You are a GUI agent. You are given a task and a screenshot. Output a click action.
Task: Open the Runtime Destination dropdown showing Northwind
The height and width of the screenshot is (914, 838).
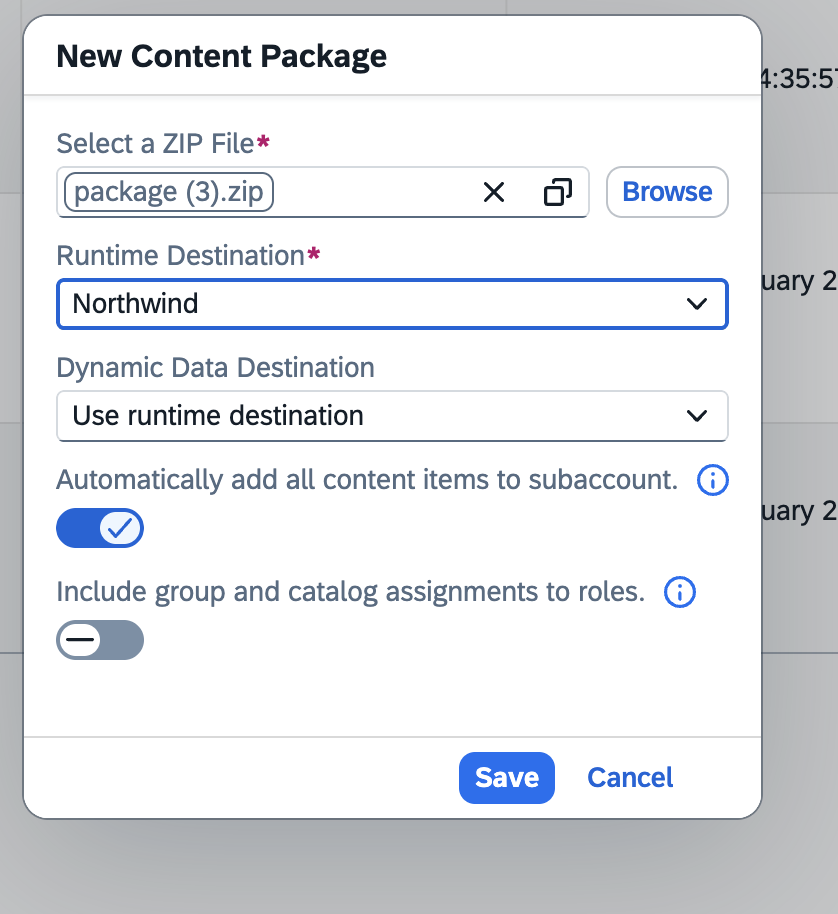(x=392, y=304)
